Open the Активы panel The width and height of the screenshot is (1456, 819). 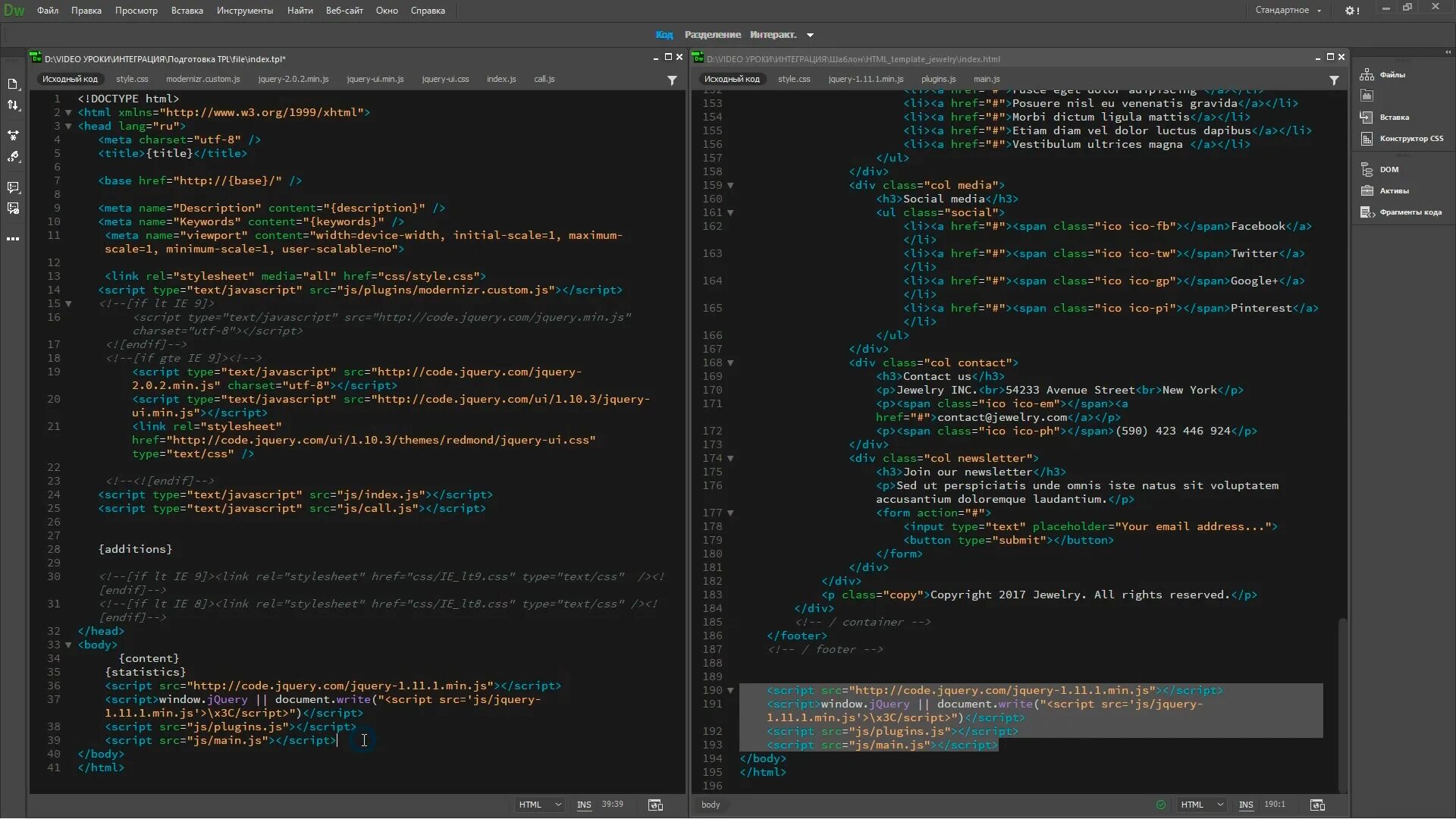point(1385,191)
